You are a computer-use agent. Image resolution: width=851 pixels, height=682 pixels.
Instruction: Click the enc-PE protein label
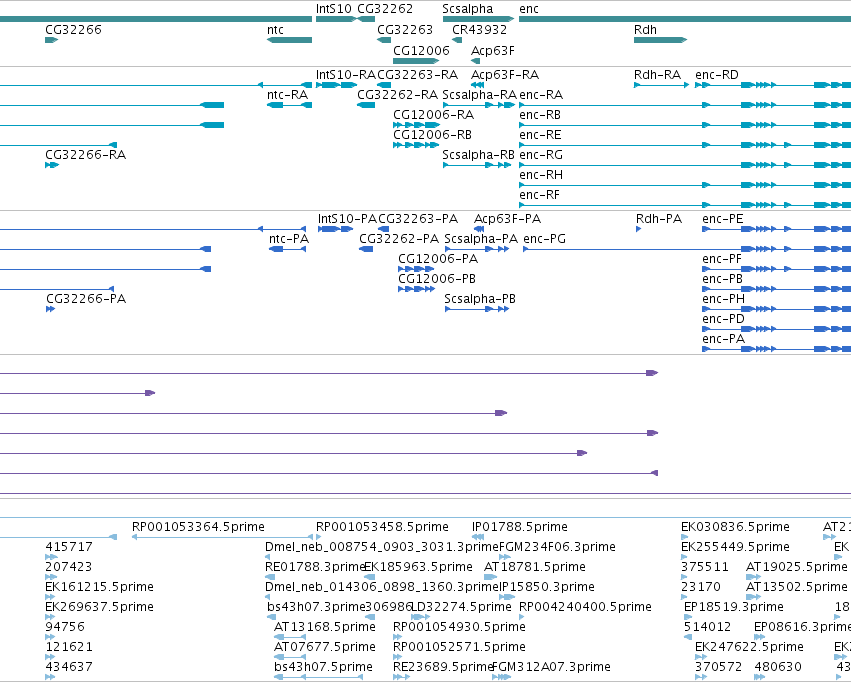tap(722, 219)
